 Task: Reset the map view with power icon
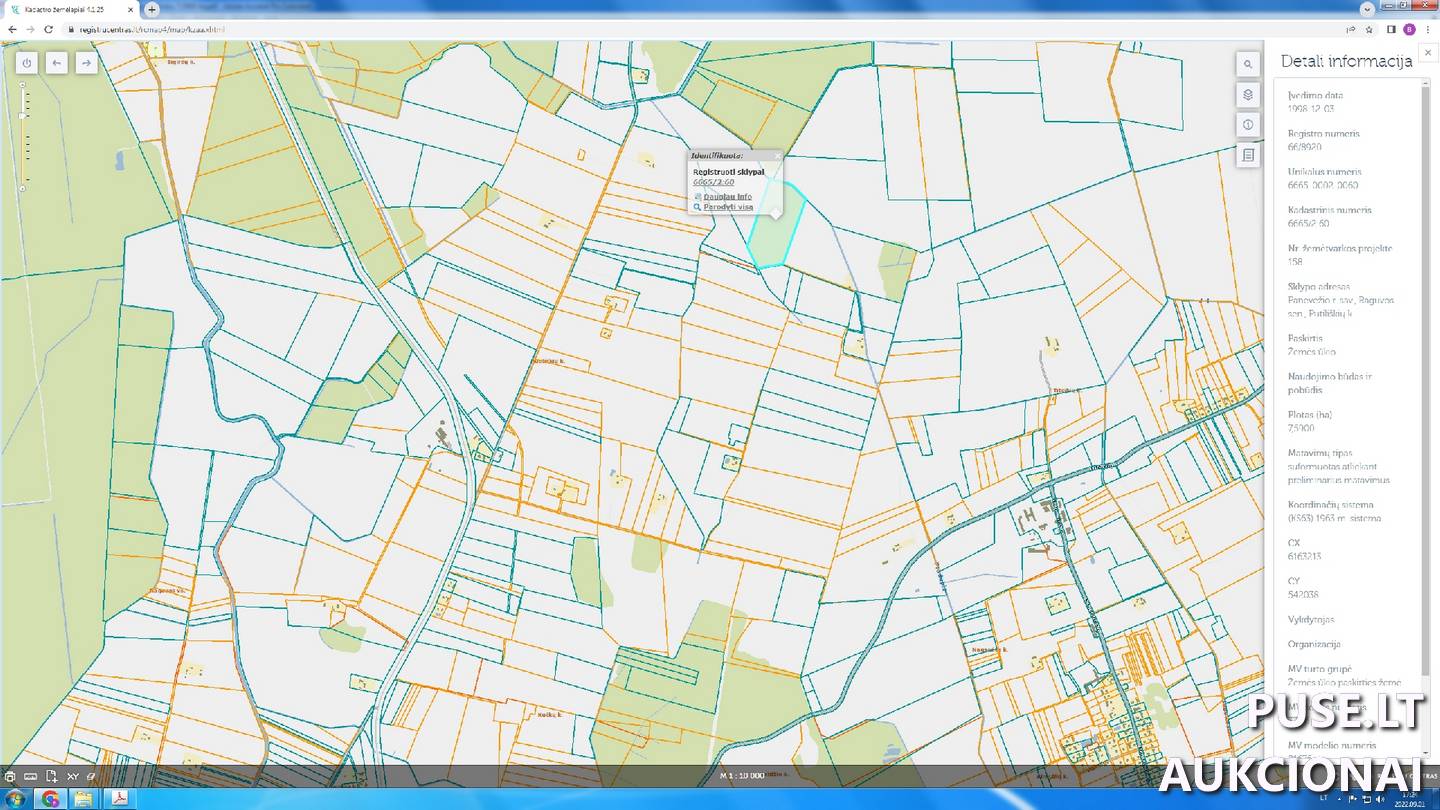27,63
